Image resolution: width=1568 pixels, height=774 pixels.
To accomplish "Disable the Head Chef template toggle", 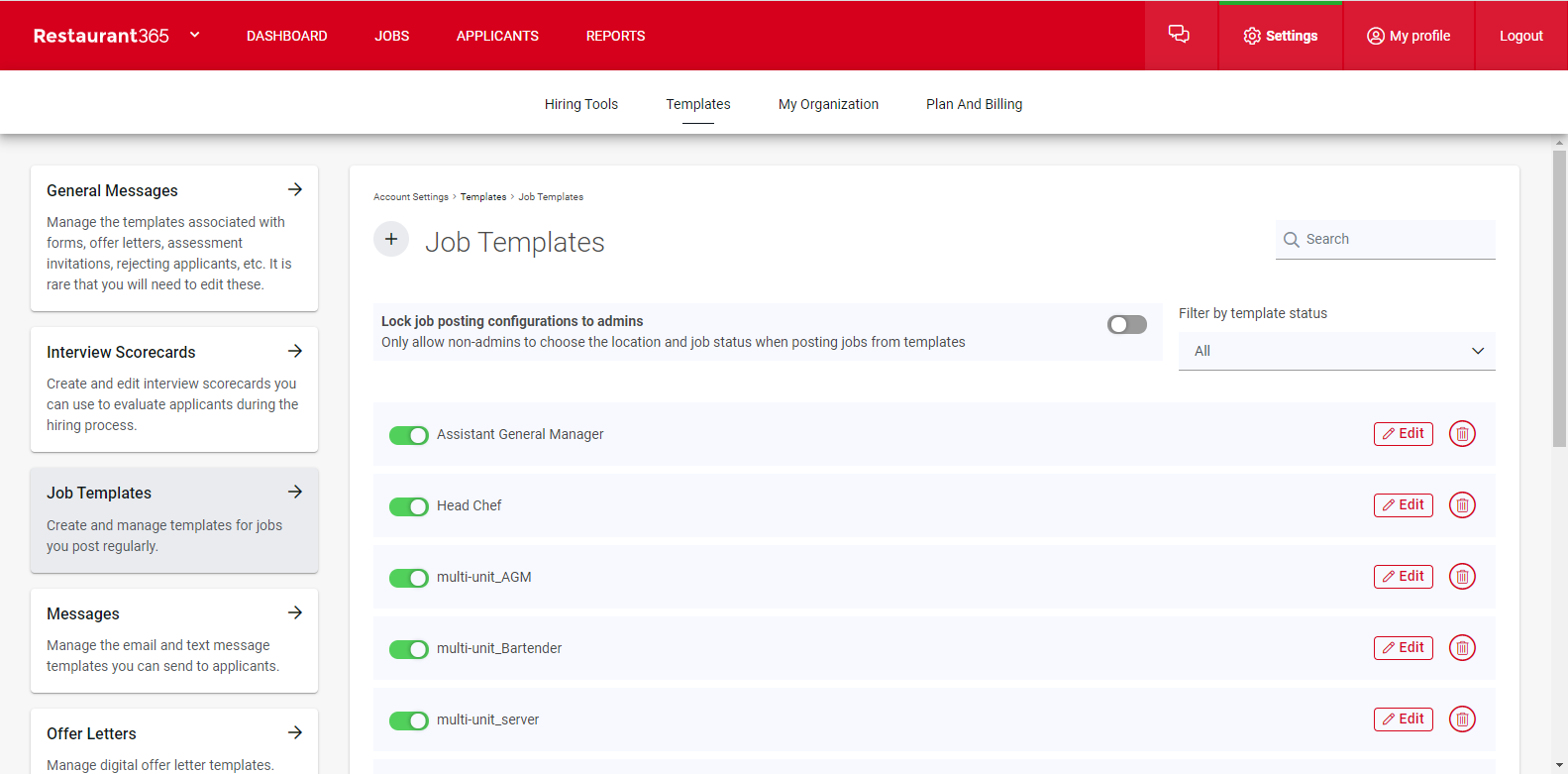I will tap(408, 506).
